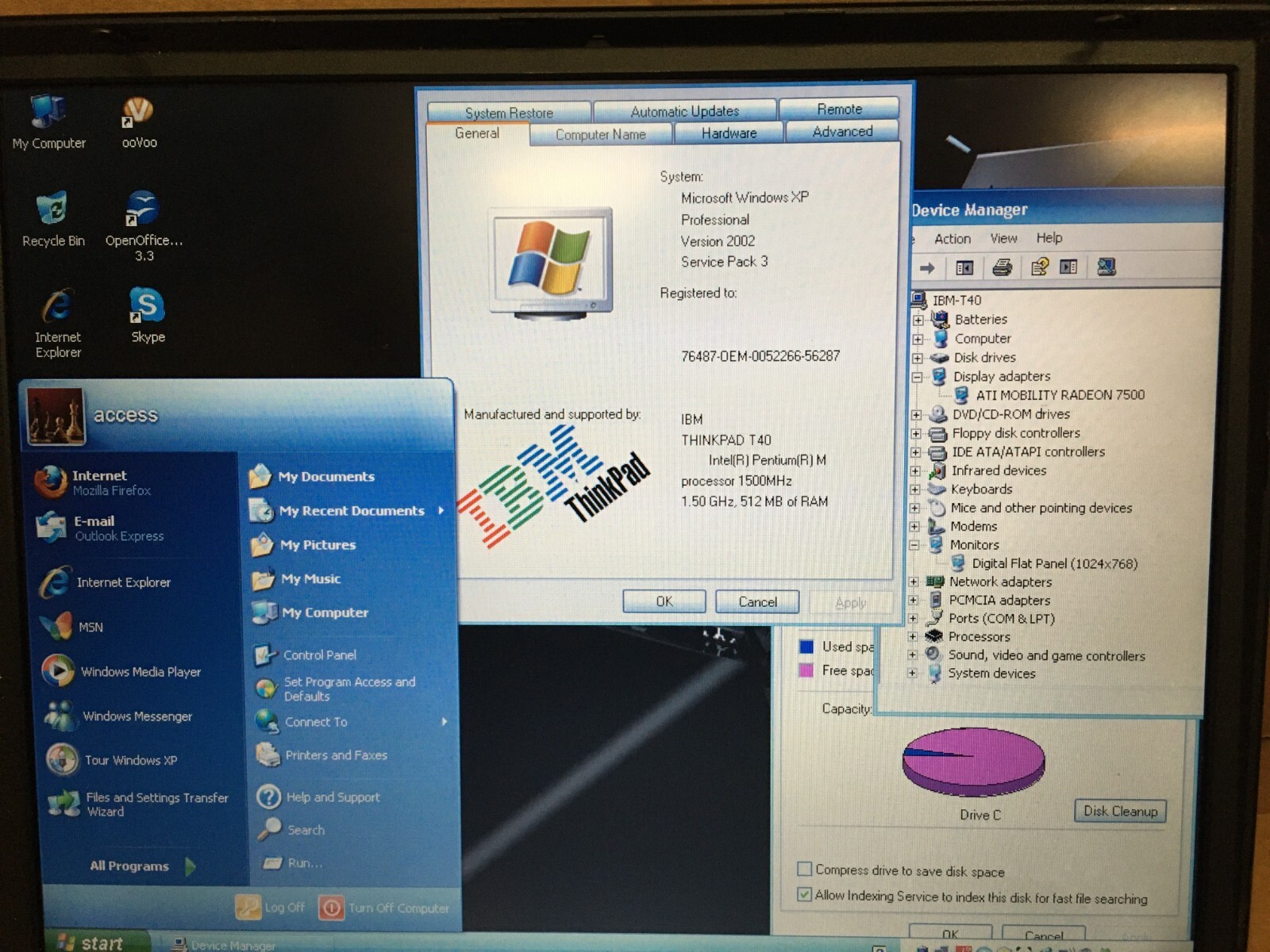This screenshot has height=952, width=1270.
Task: Expand DVD/CD-ROM drives node
Action: tap(916, 415)
